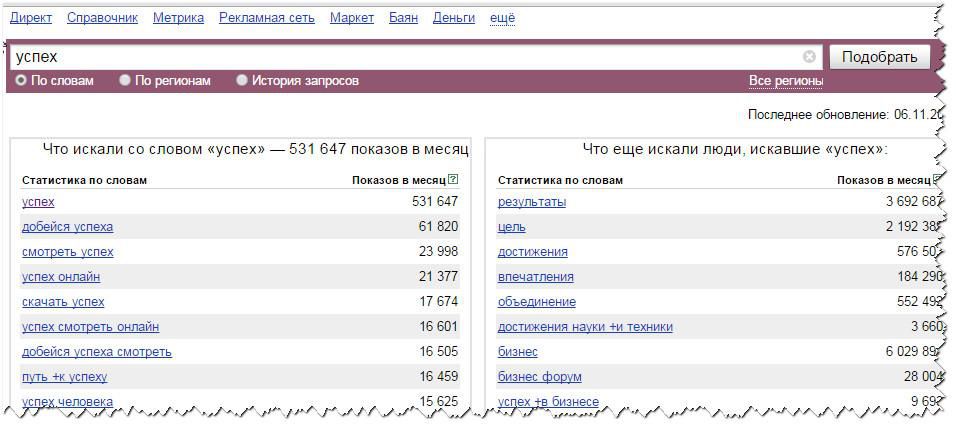Select the По словам radio button
The image size is (956, 427).
[21, 81]
